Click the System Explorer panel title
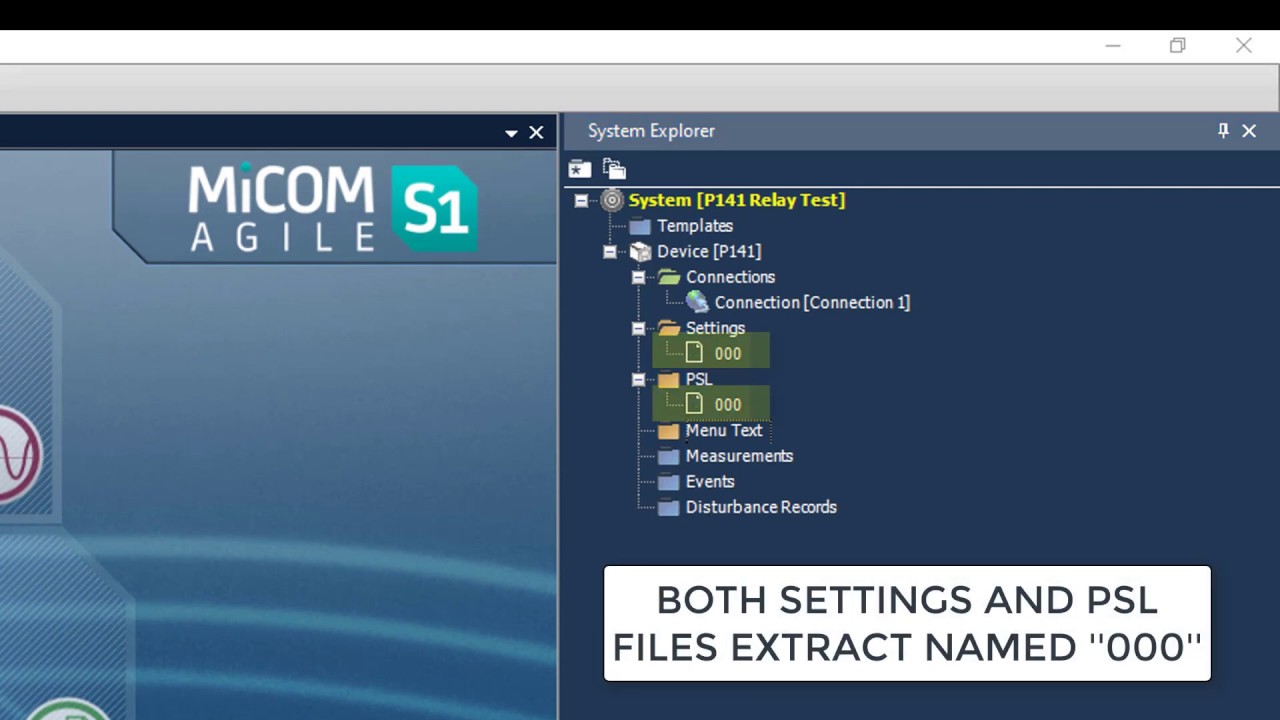1280x720 pixels. (x=651, y=131)
